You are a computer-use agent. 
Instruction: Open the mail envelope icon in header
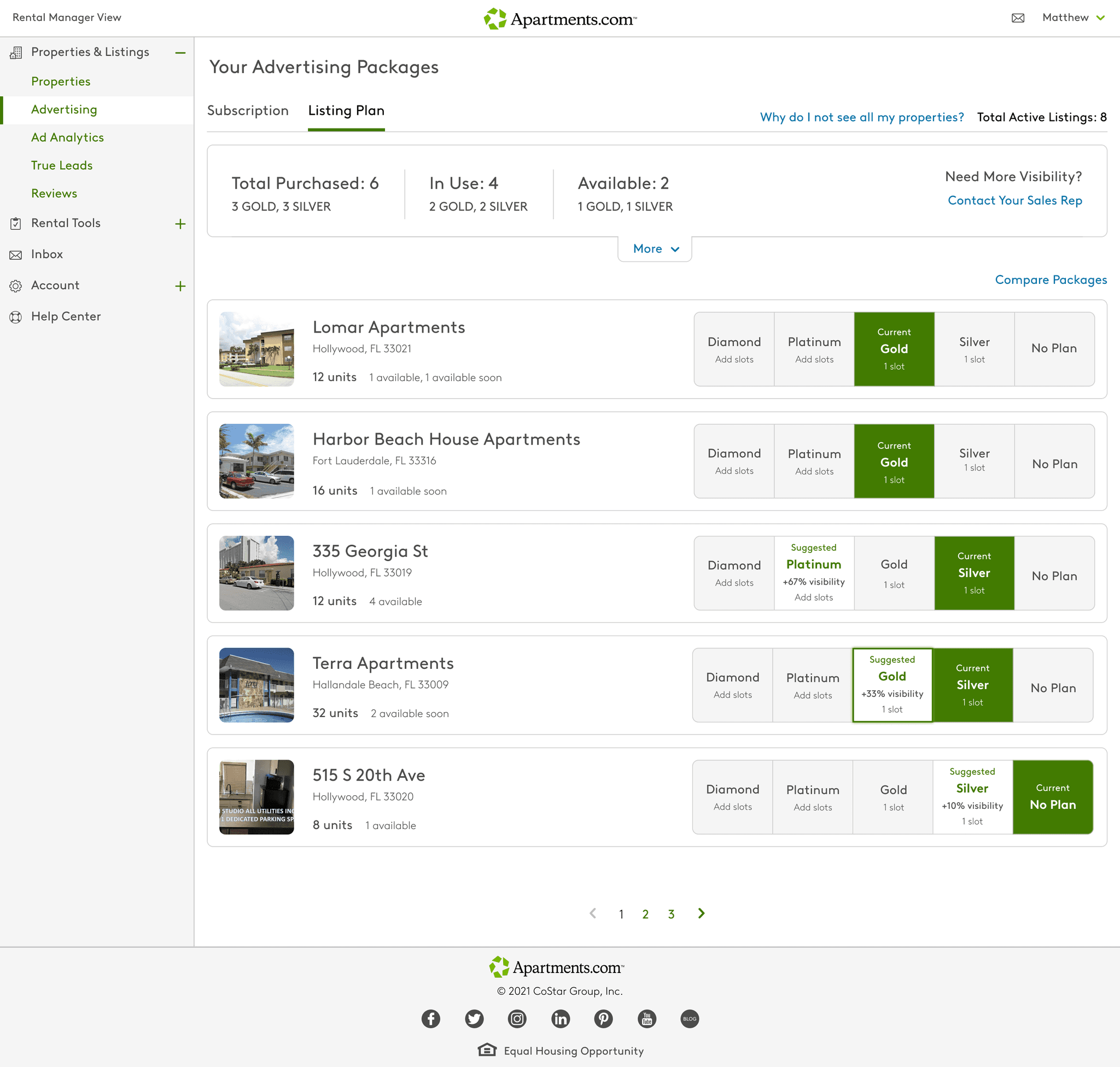coord(1018,18)
